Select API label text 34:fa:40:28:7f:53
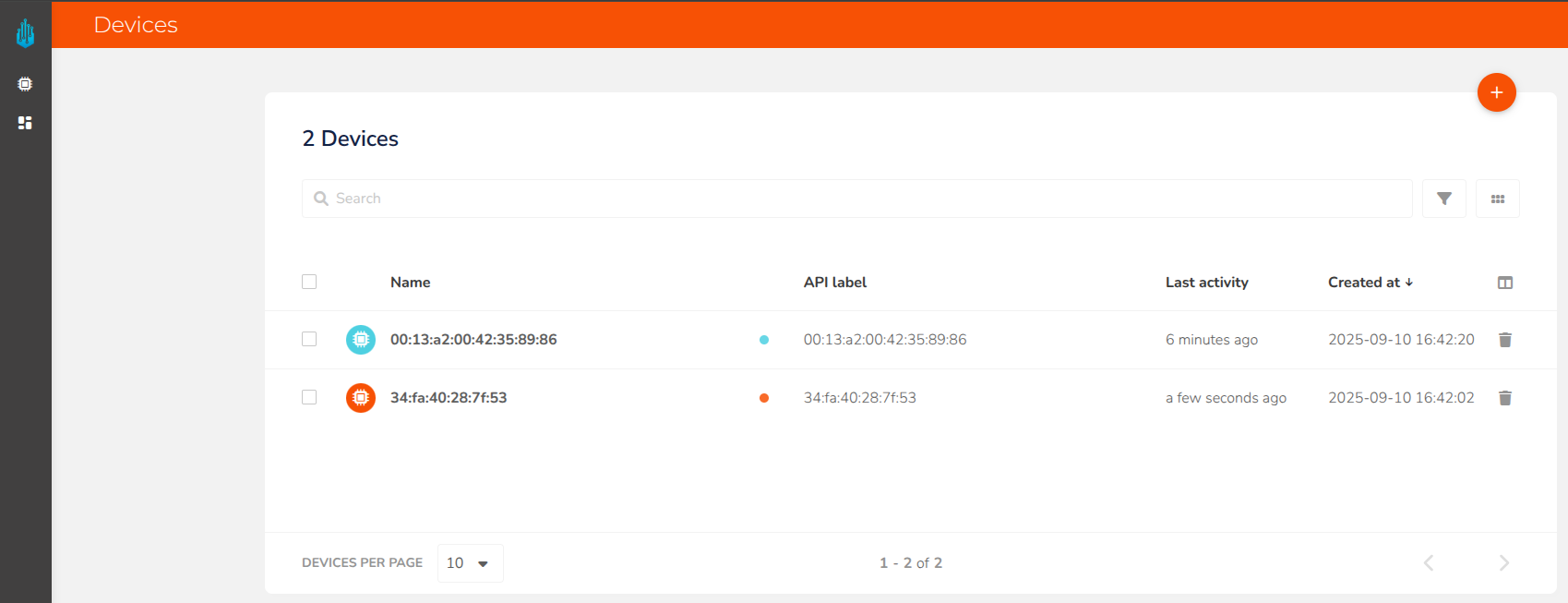Image resolution: width=1568 pixels, height=603 pixels. 860,398
